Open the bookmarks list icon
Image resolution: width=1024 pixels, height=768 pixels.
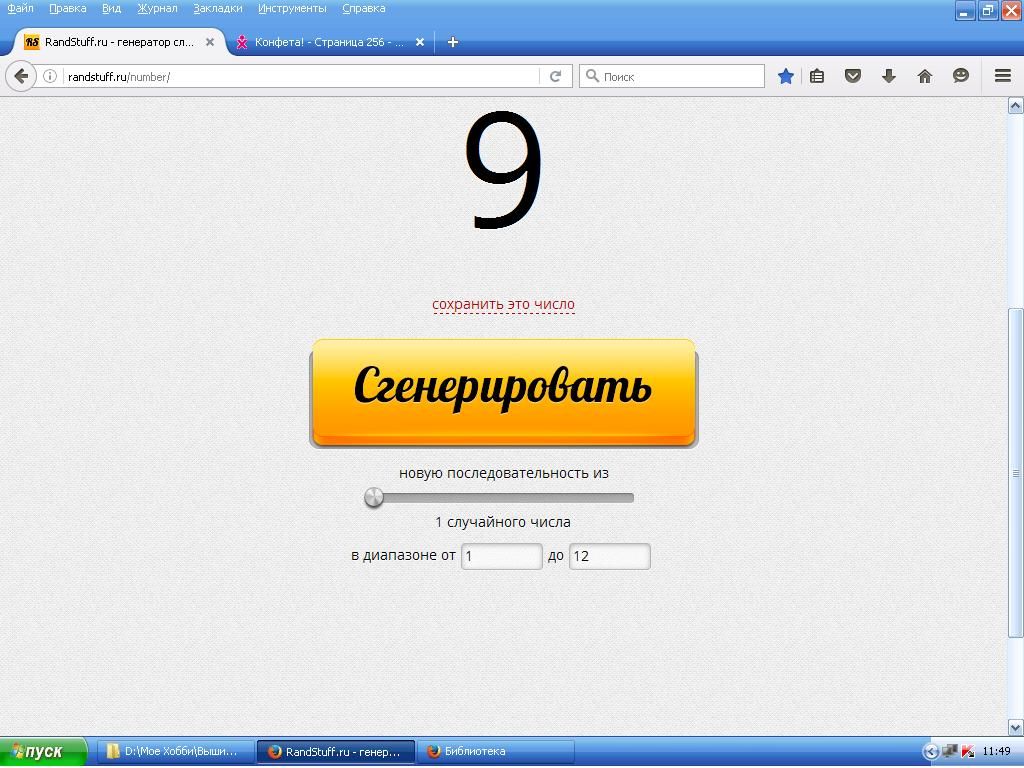click(x=817, y=76)
